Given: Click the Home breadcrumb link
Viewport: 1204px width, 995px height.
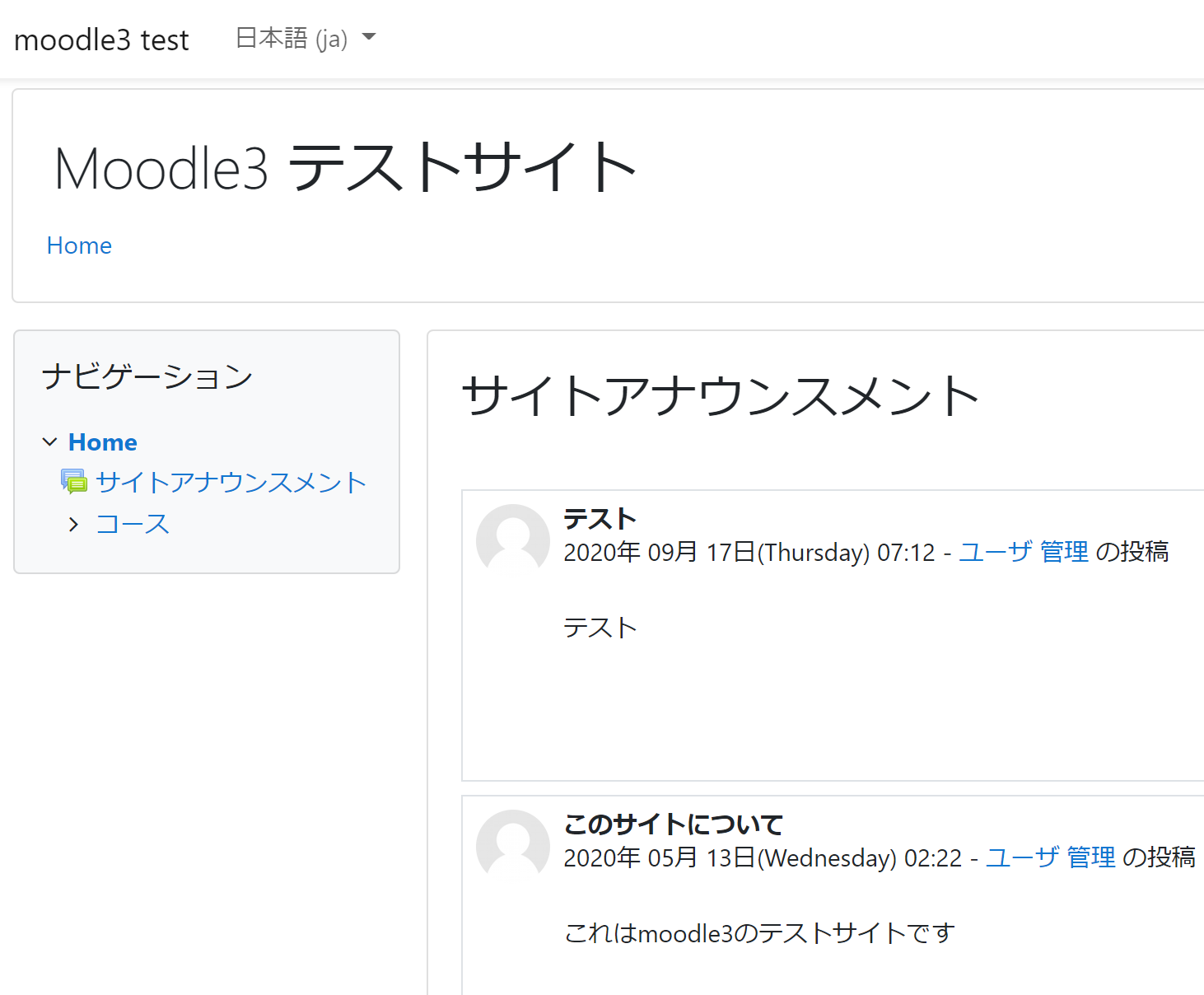Looking at the screenshot, I should point(79,245).
